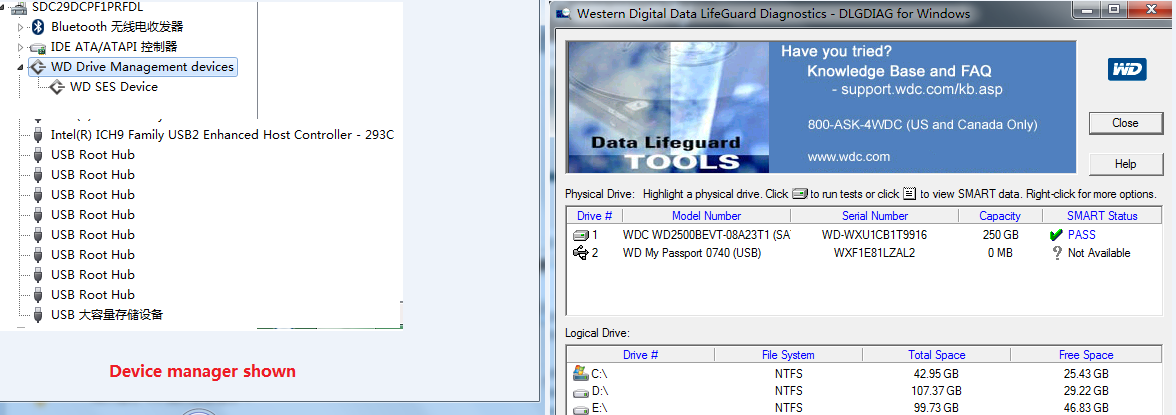Click the 250 GB capacity cell
Screen dimensions: 1176x415
pos(1000,235)
